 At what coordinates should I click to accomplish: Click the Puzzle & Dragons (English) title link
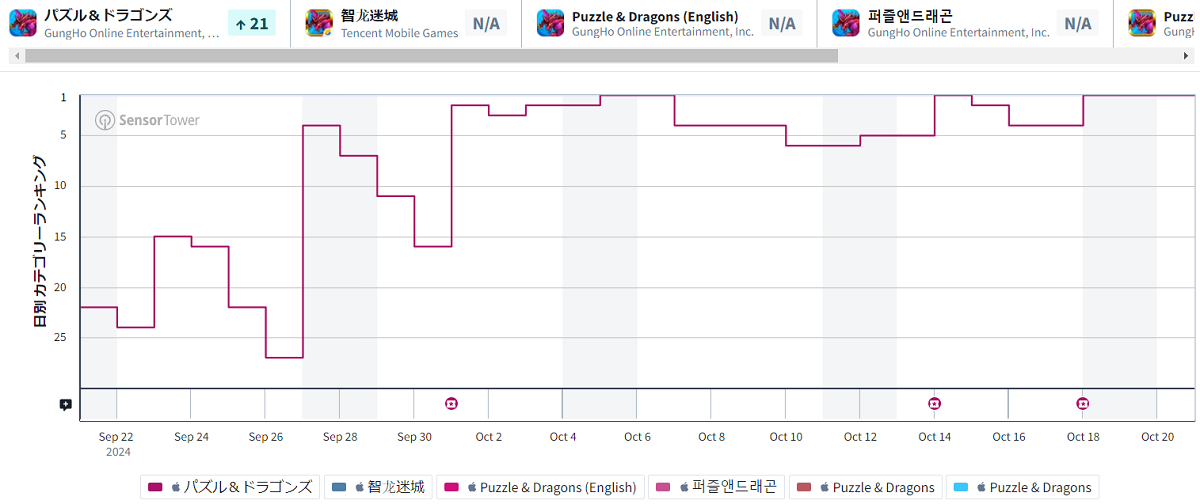coord(655,16)
